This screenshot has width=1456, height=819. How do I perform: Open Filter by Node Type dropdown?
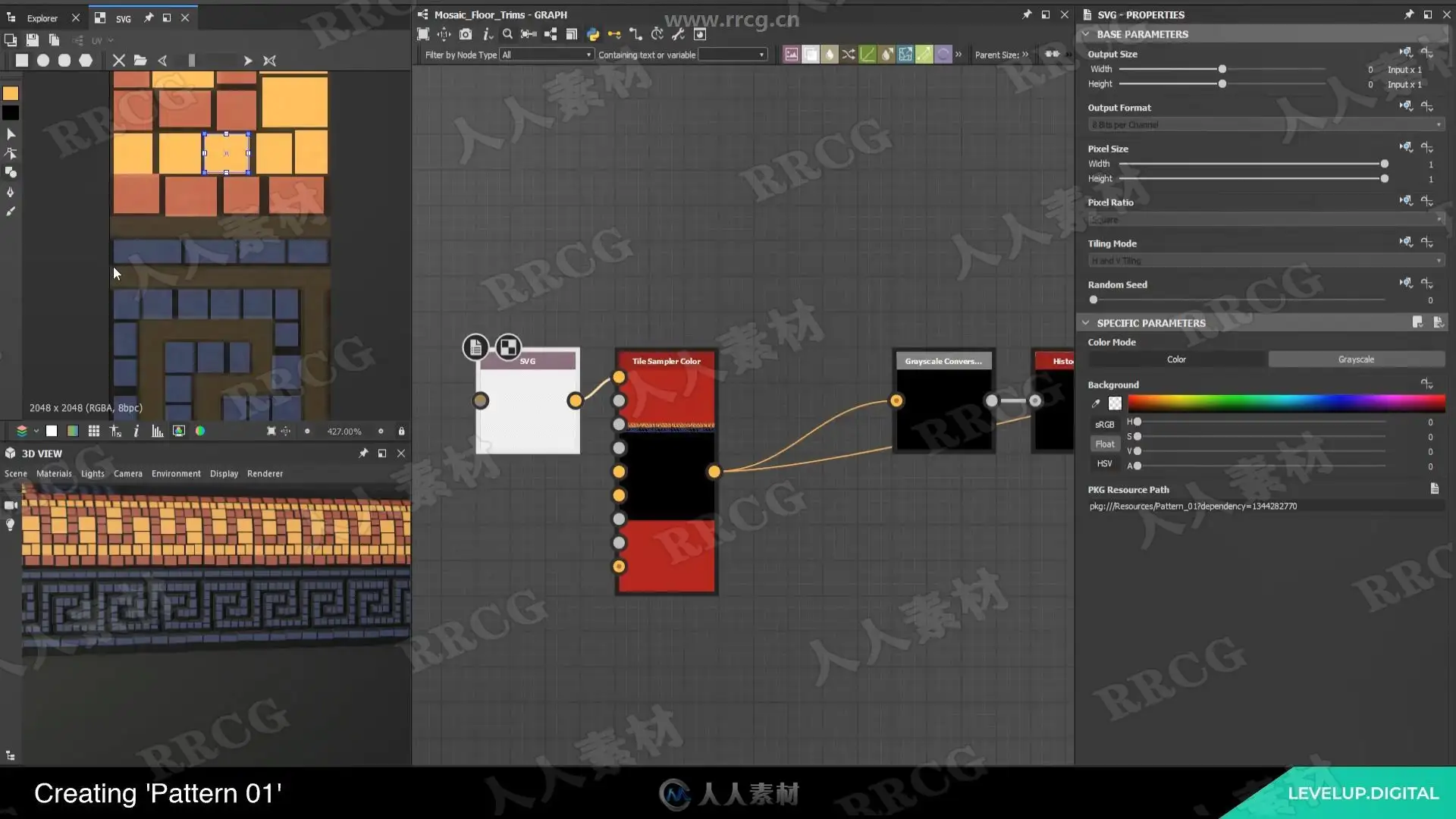pos(546,55)
